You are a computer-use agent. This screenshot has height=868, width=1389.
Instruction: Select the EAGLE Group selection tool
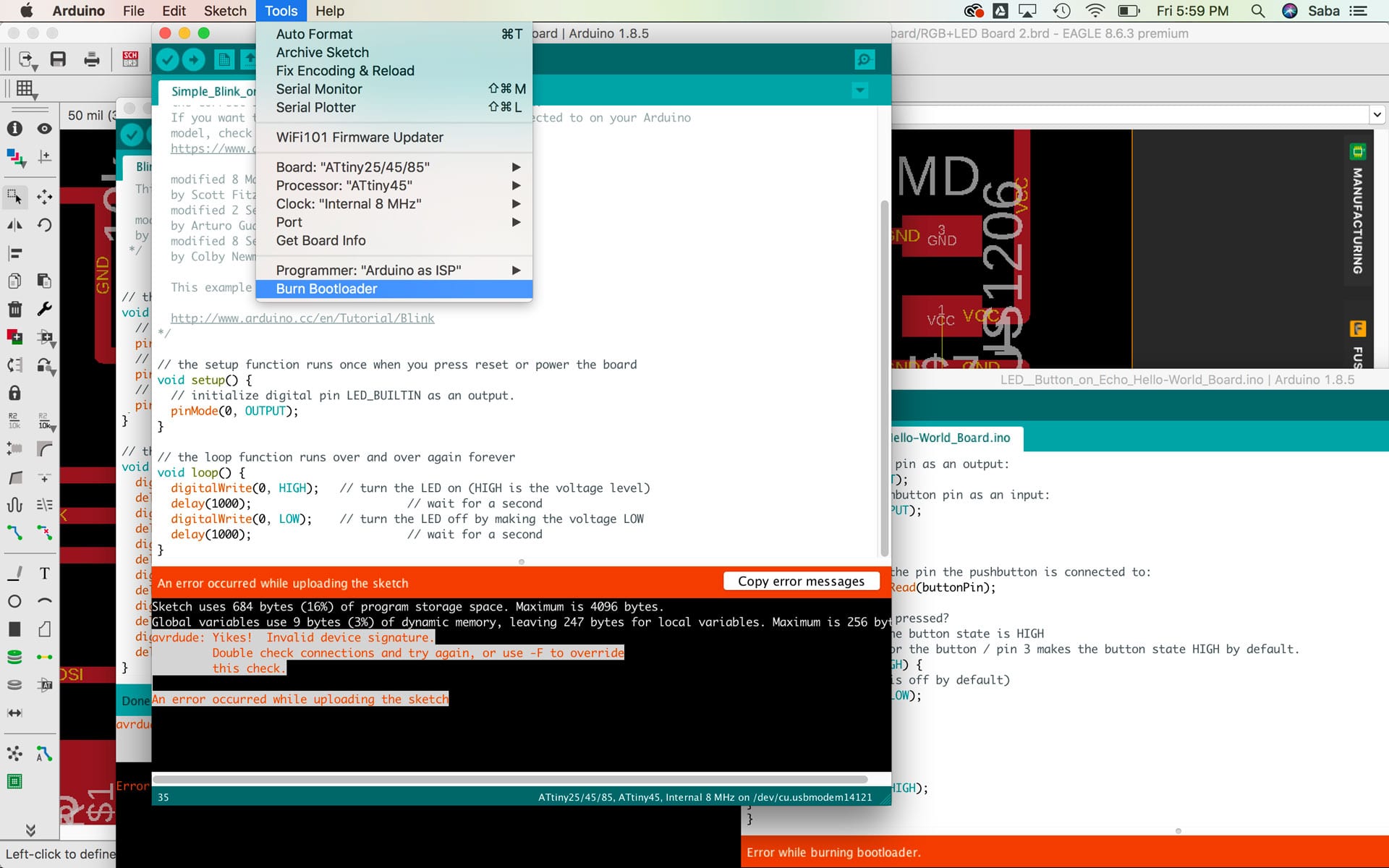(x=14, y=196)
